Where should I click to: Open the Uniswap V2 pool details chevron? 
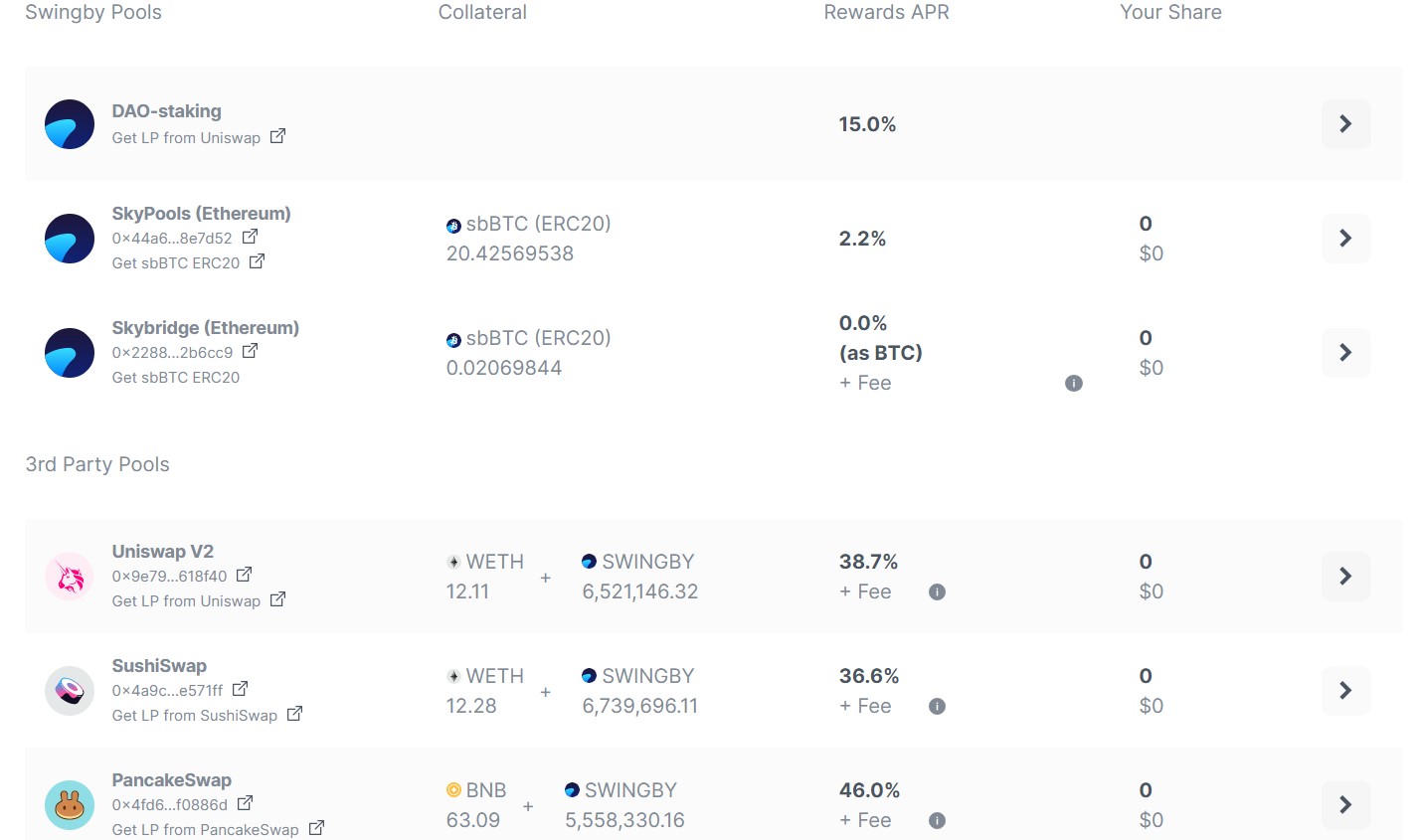tap(1345, 577)
